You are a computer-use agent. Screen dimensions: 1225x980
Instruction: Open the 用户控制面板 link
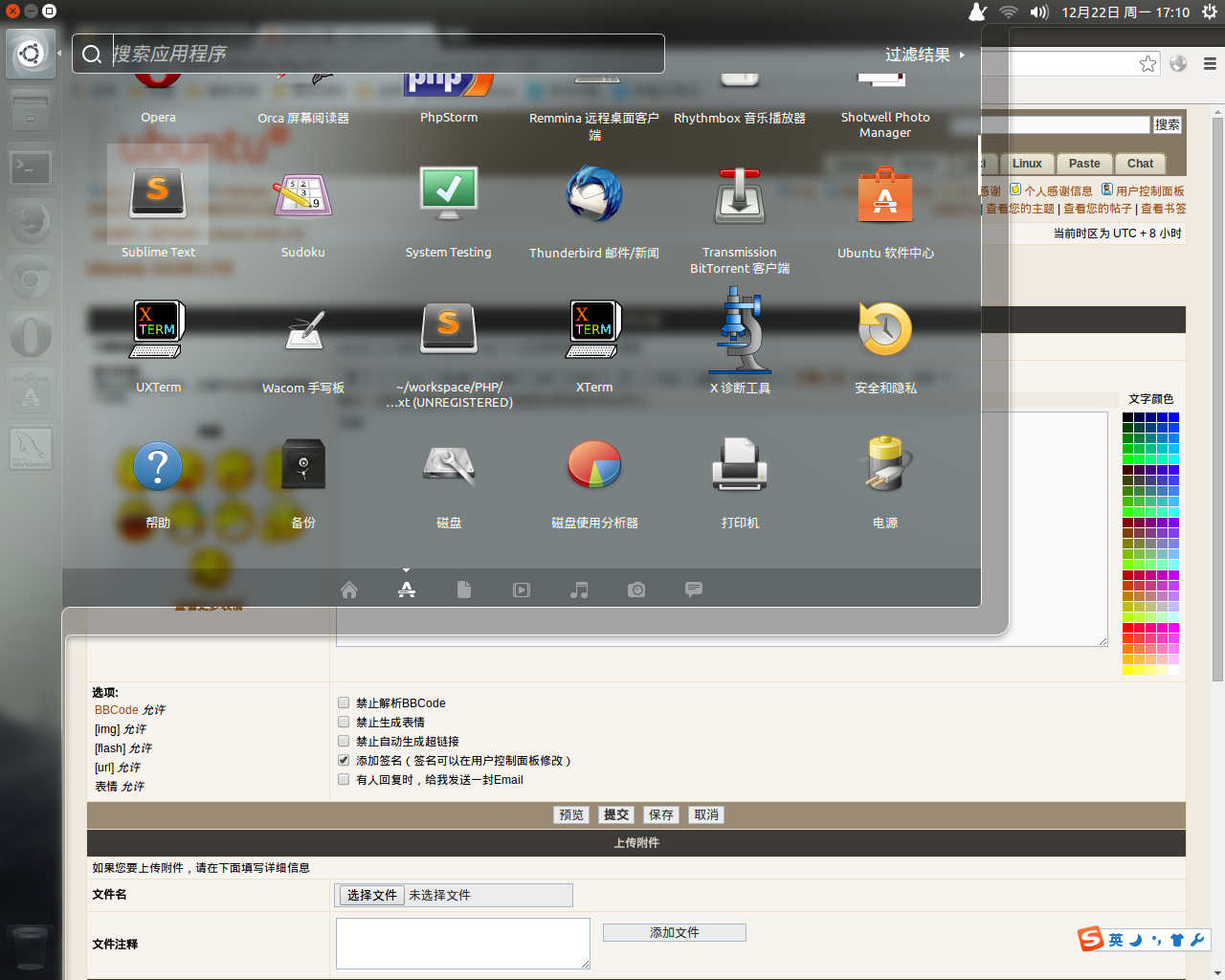1149,190
